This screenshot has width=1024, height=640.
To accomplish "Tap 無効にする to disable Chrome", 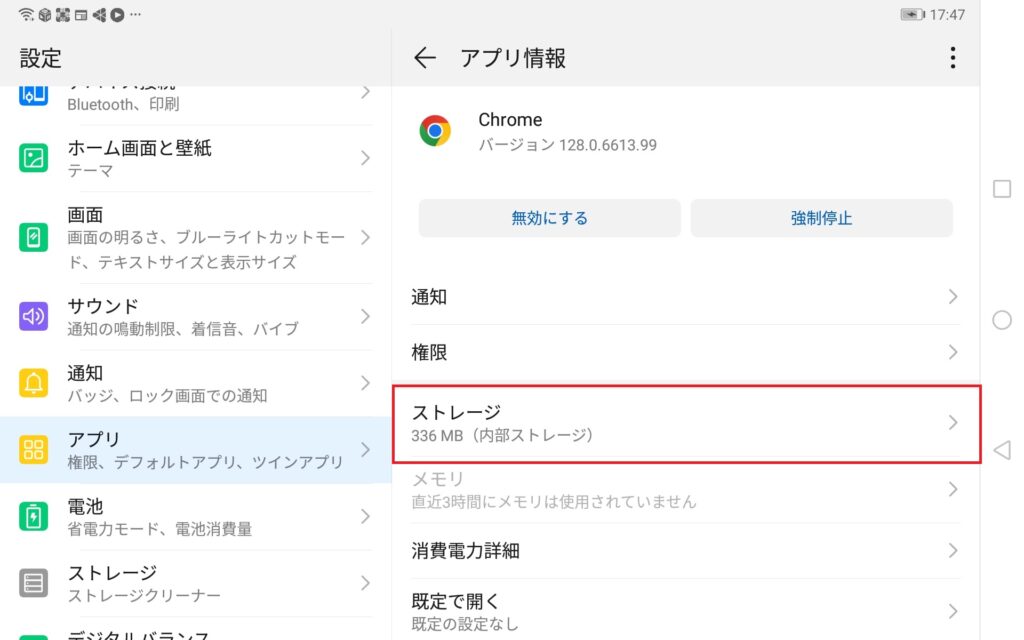I will (x=549, y=218).
